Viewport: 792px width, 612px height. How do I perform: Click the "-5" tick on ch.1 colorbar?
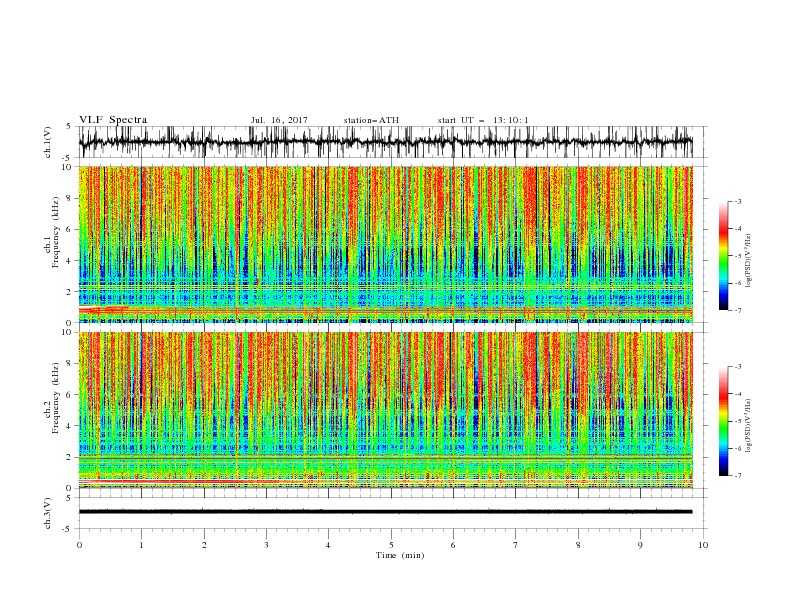click(x=738, y=256)
